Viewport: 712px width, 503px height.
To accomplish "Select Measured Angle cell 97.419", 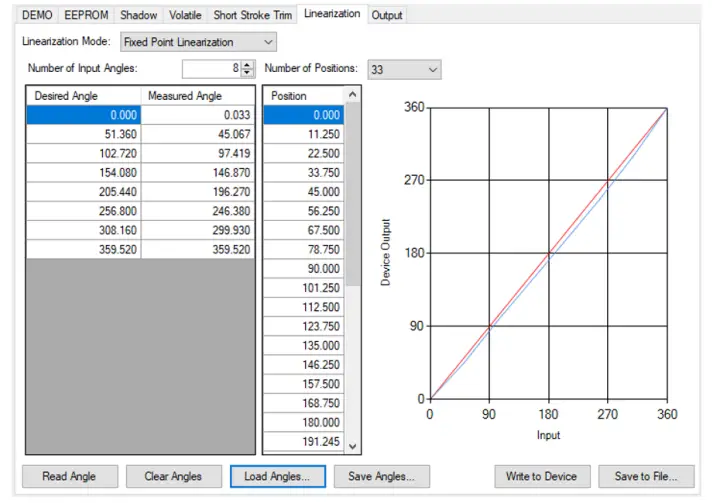I will pos(198,153).
